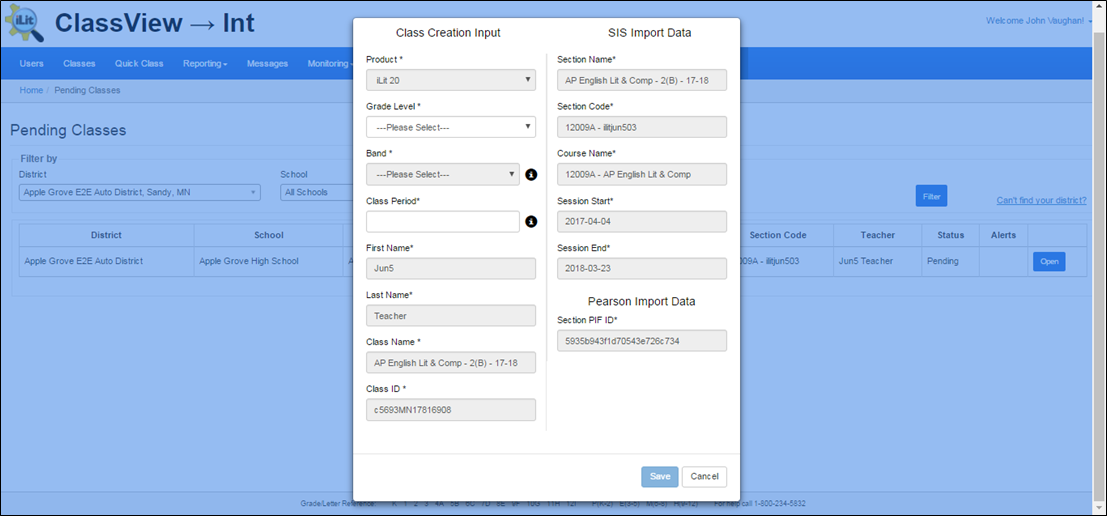
Task: Go to the Classes menu
Action: (79, 64)
